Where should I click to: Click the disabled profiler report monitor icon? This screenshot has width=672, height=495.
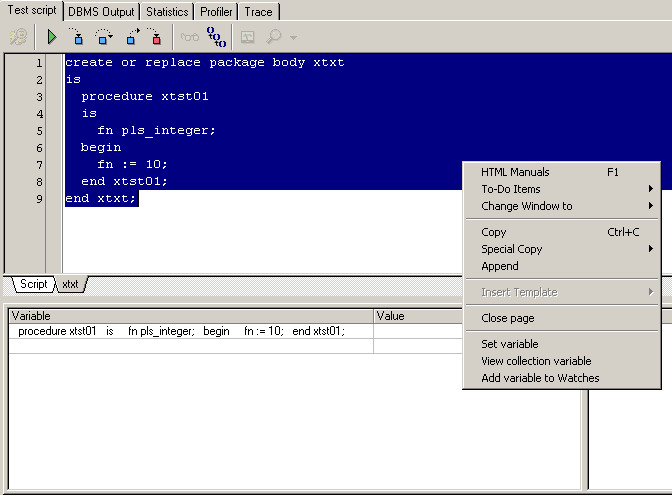pyautogui.click(x=248, y=37)
